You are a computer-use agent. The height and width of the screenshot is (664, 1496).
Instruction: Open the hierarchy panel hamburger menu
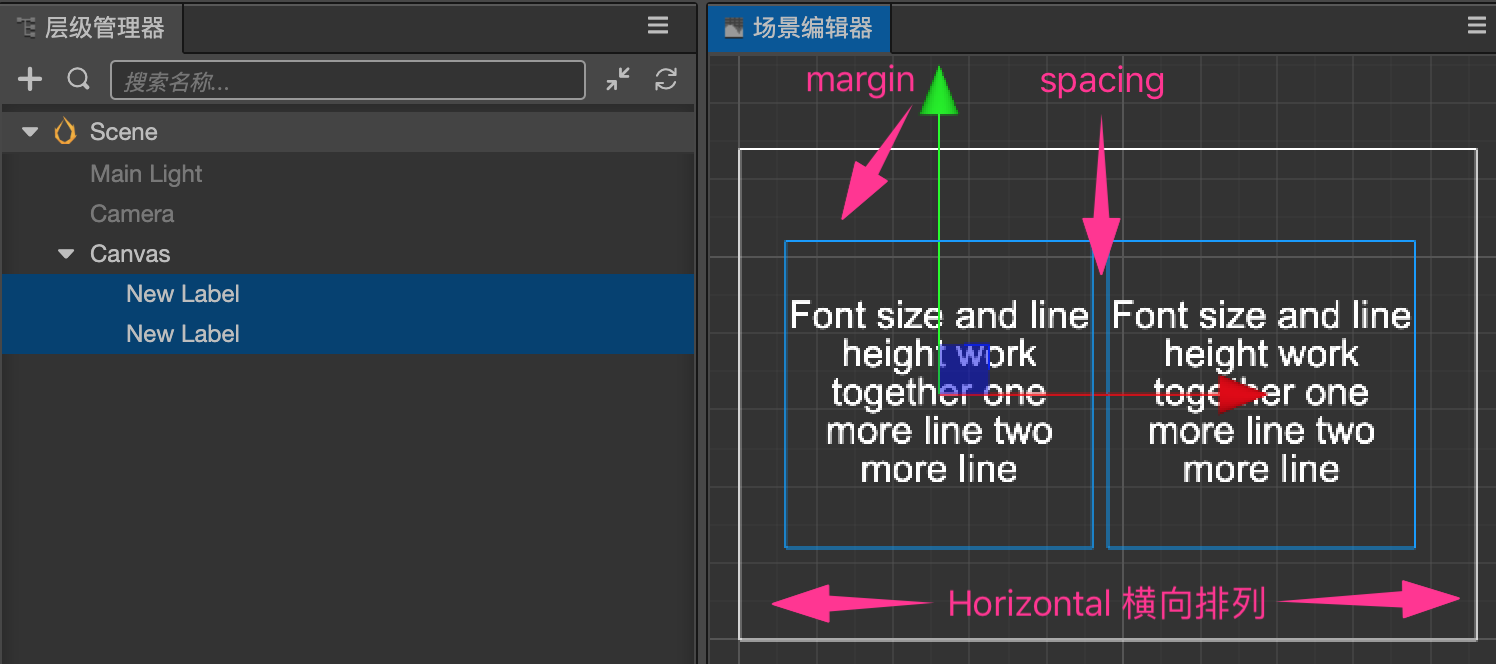[658, 26]
